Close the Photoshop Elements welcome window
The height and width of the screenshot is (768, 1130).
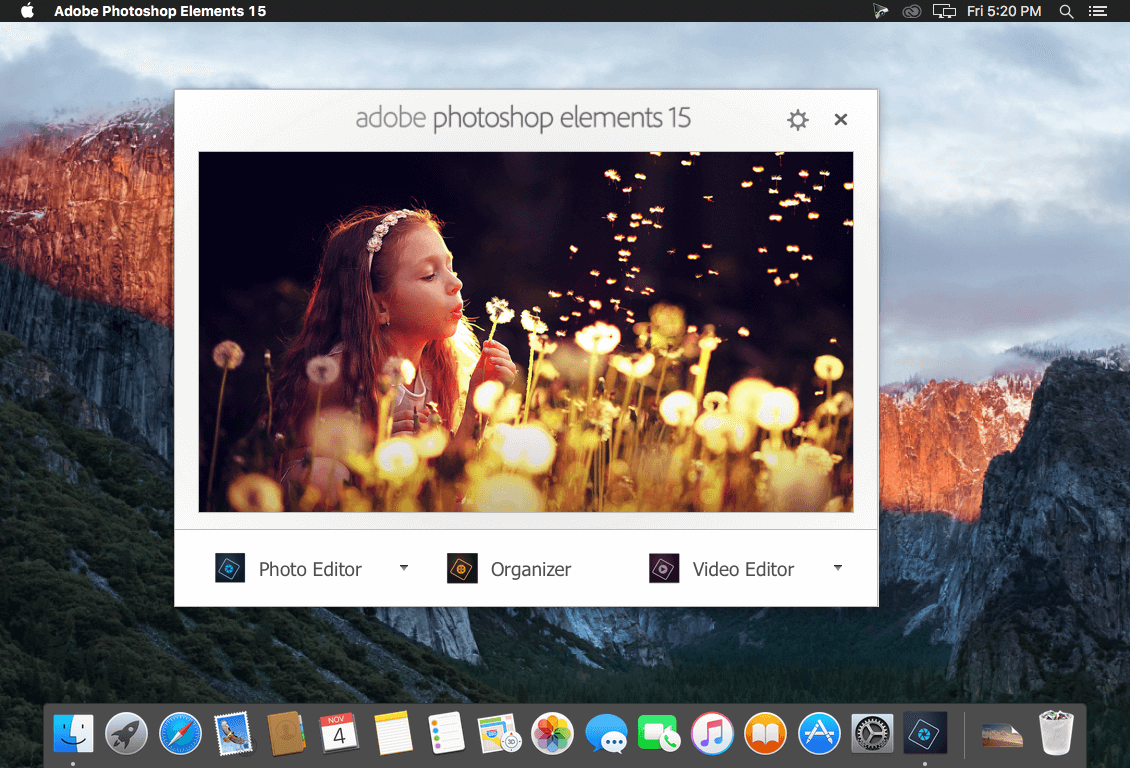840,120
